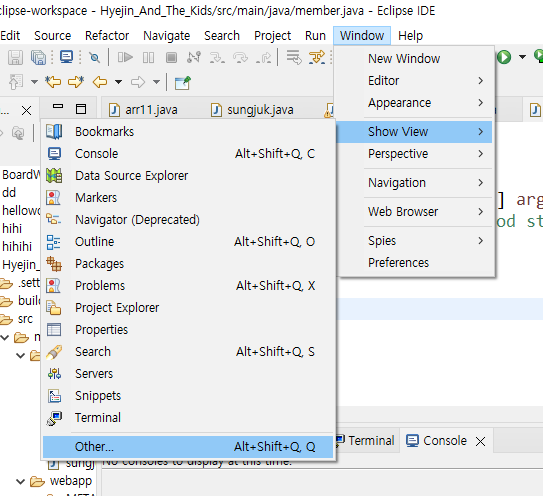Open dropdown arrow next to Run button

[x=522, y=57]
